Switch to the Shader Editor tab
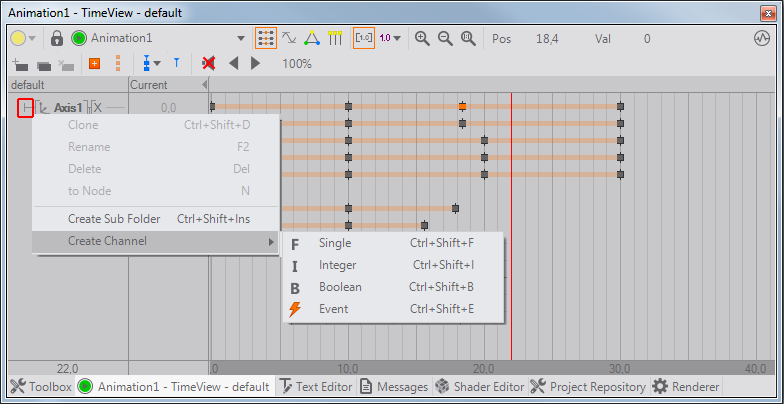This screenshot has height=404, width=784. (x=480, y=386)
